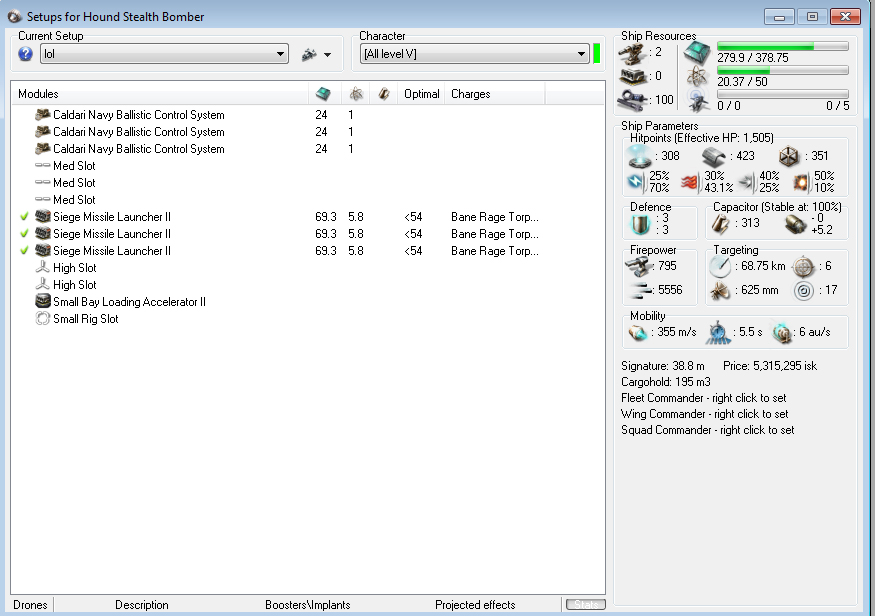
Task: Expand the arrow beside the ship icon
Action: tap(328, 55)
